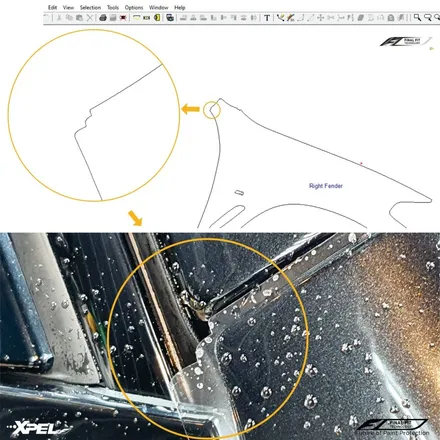Select the Text tool T icon
Screen dimensions: 440x440
pos(267,18)
